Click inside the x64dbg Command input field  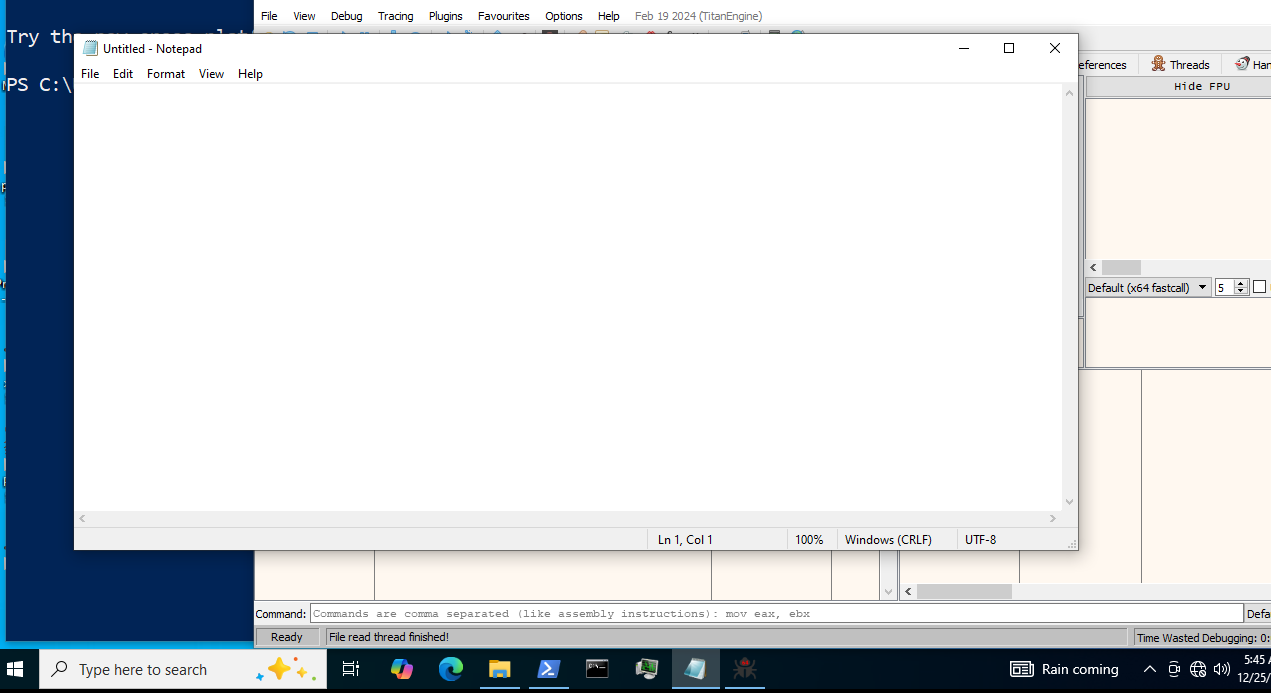tap(776, 614)
